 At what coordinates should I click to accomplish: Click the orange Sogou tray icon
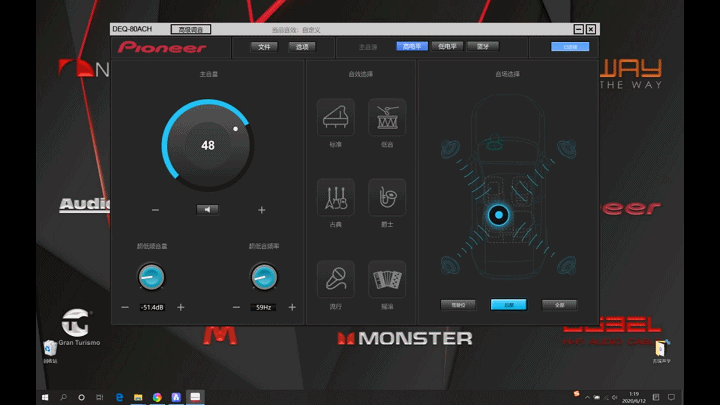pos(576,394)
